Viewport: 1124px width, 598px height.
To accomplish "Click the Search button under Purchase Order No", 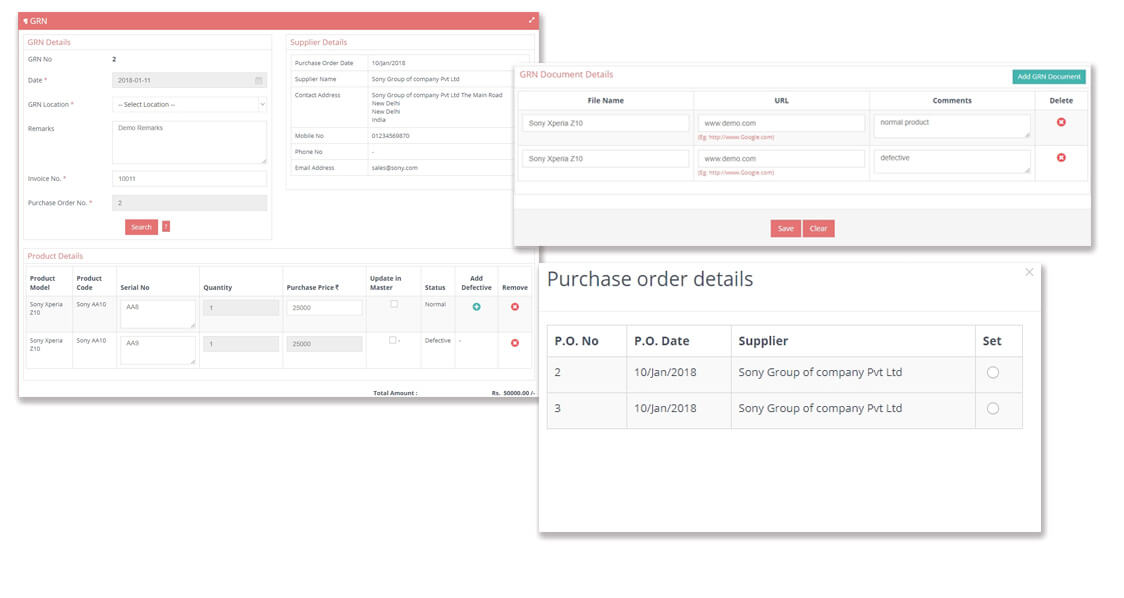I will tap(141, 226).
